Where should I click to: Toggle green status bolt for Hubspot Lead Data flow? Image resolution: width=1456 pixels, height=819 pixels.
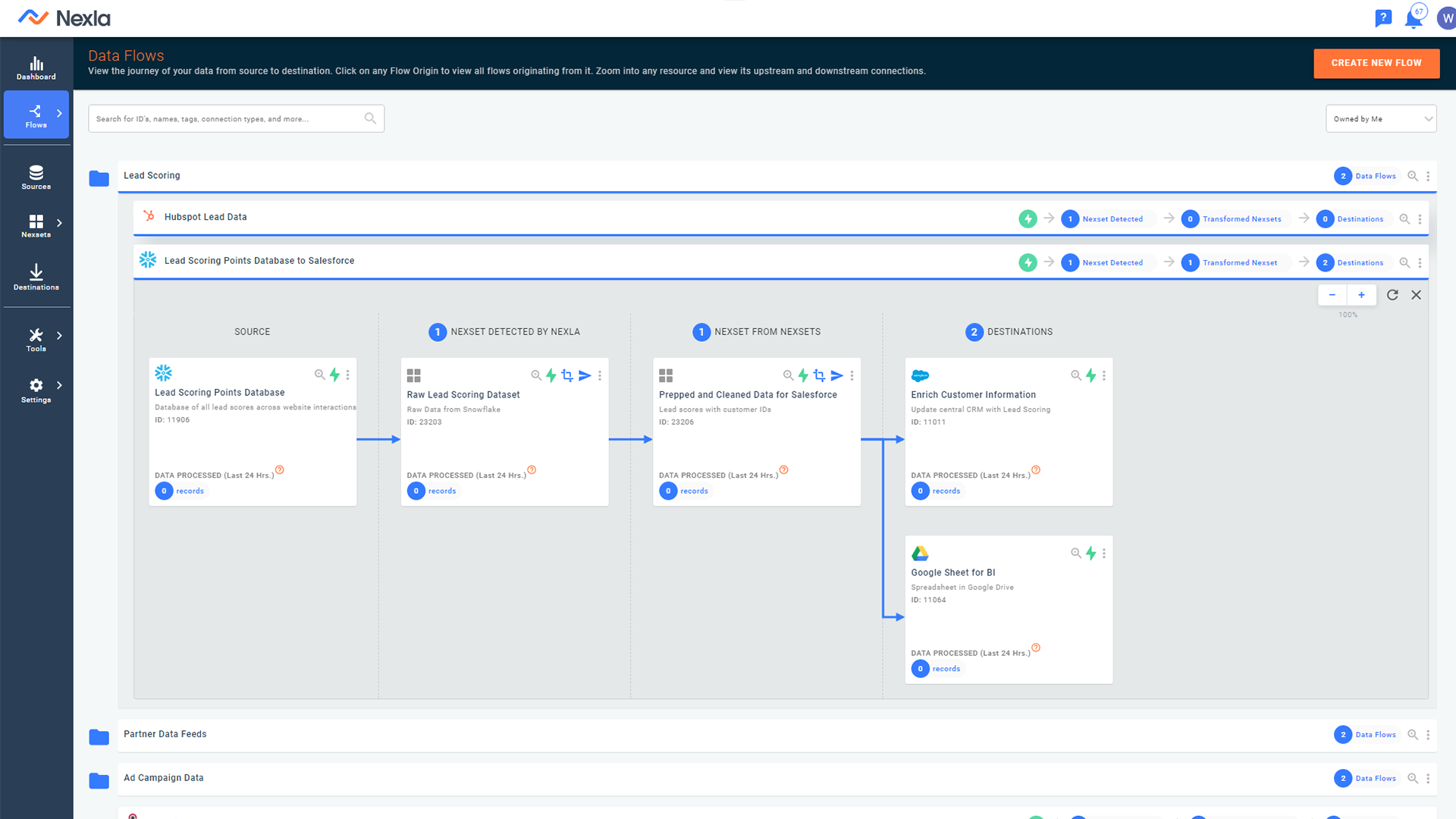pos(1028,219)
